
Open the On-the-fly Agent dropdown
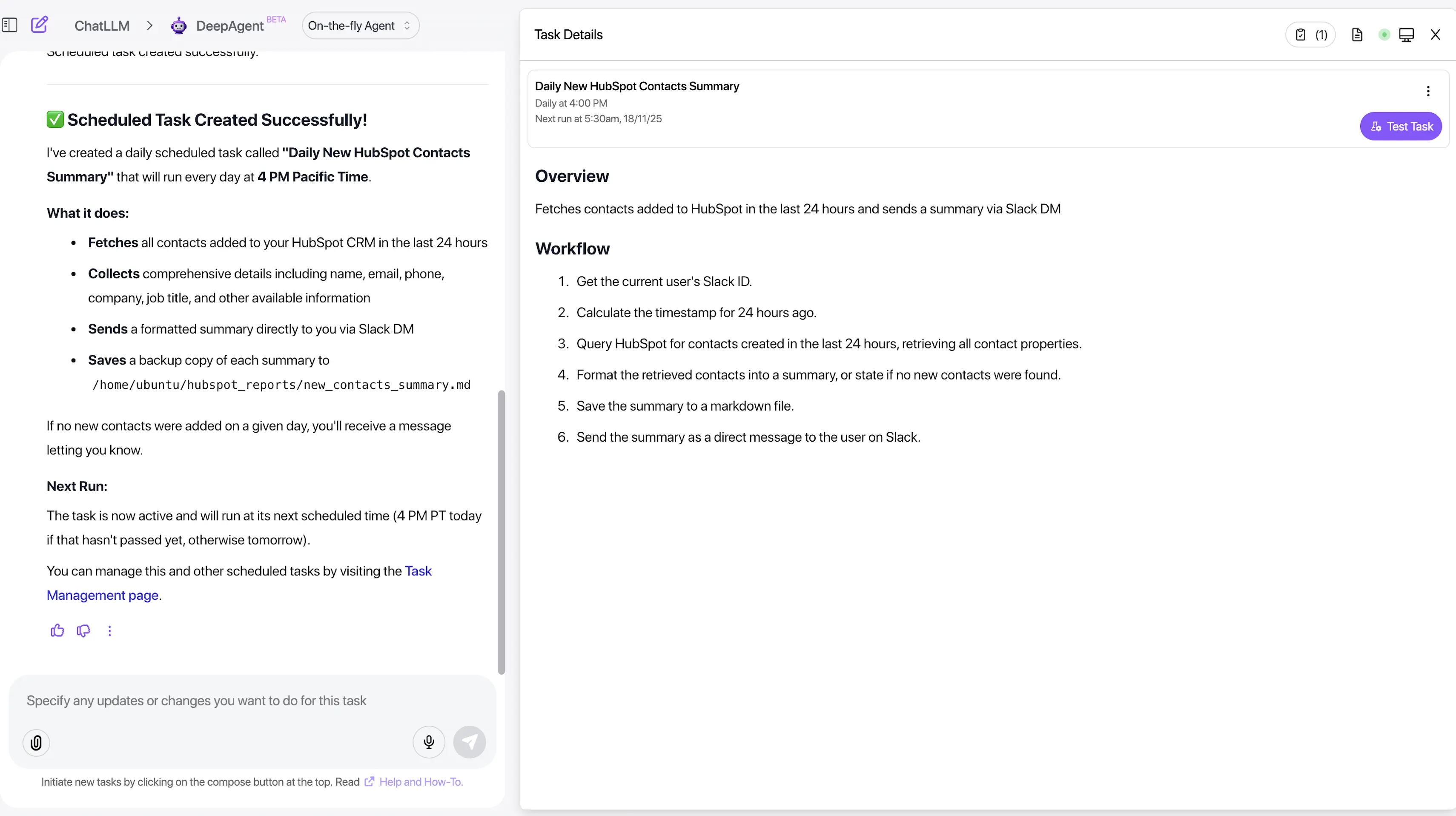[360, 25]
